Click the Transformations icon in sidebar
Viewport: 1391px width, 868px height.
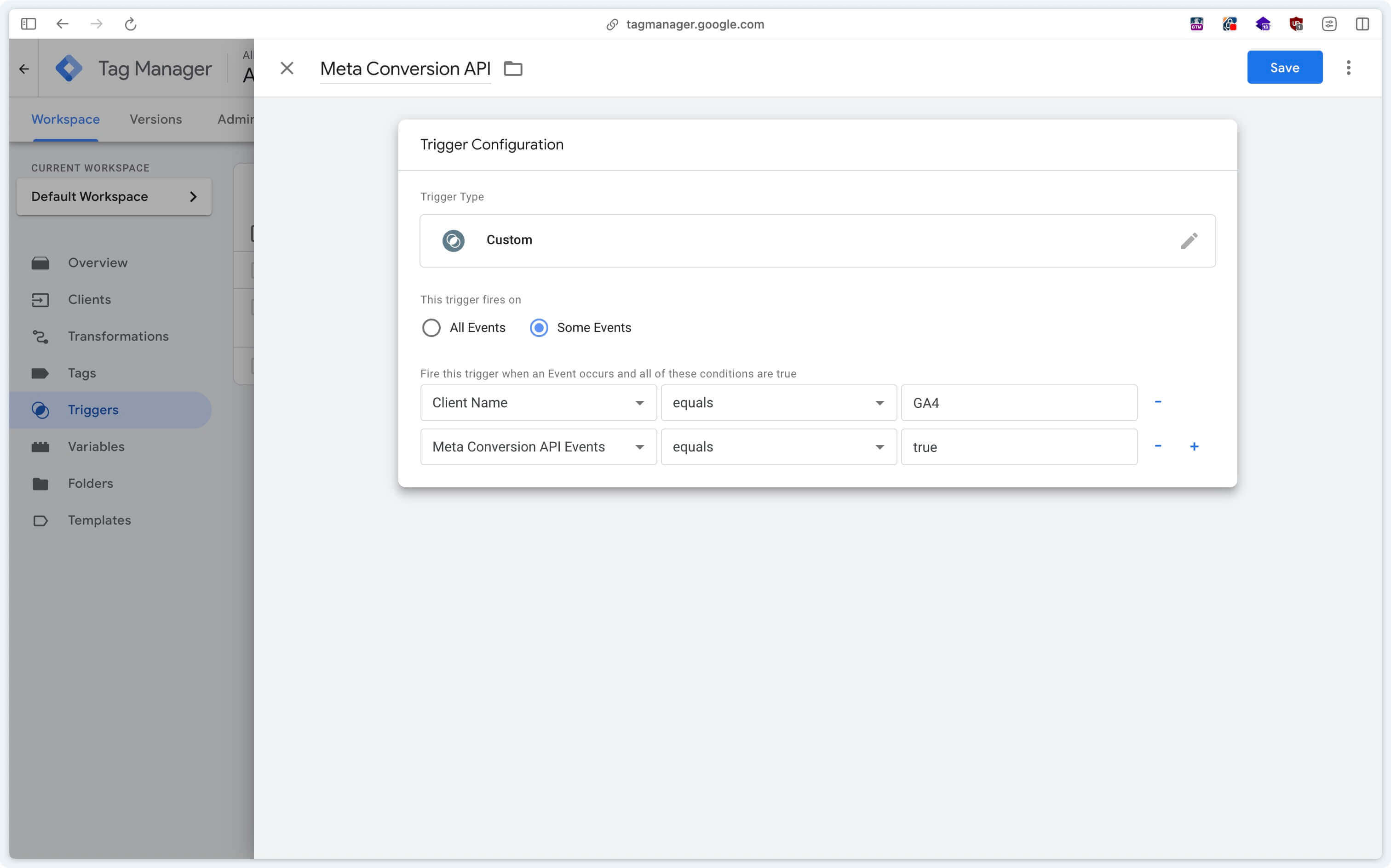click(40, 336)
